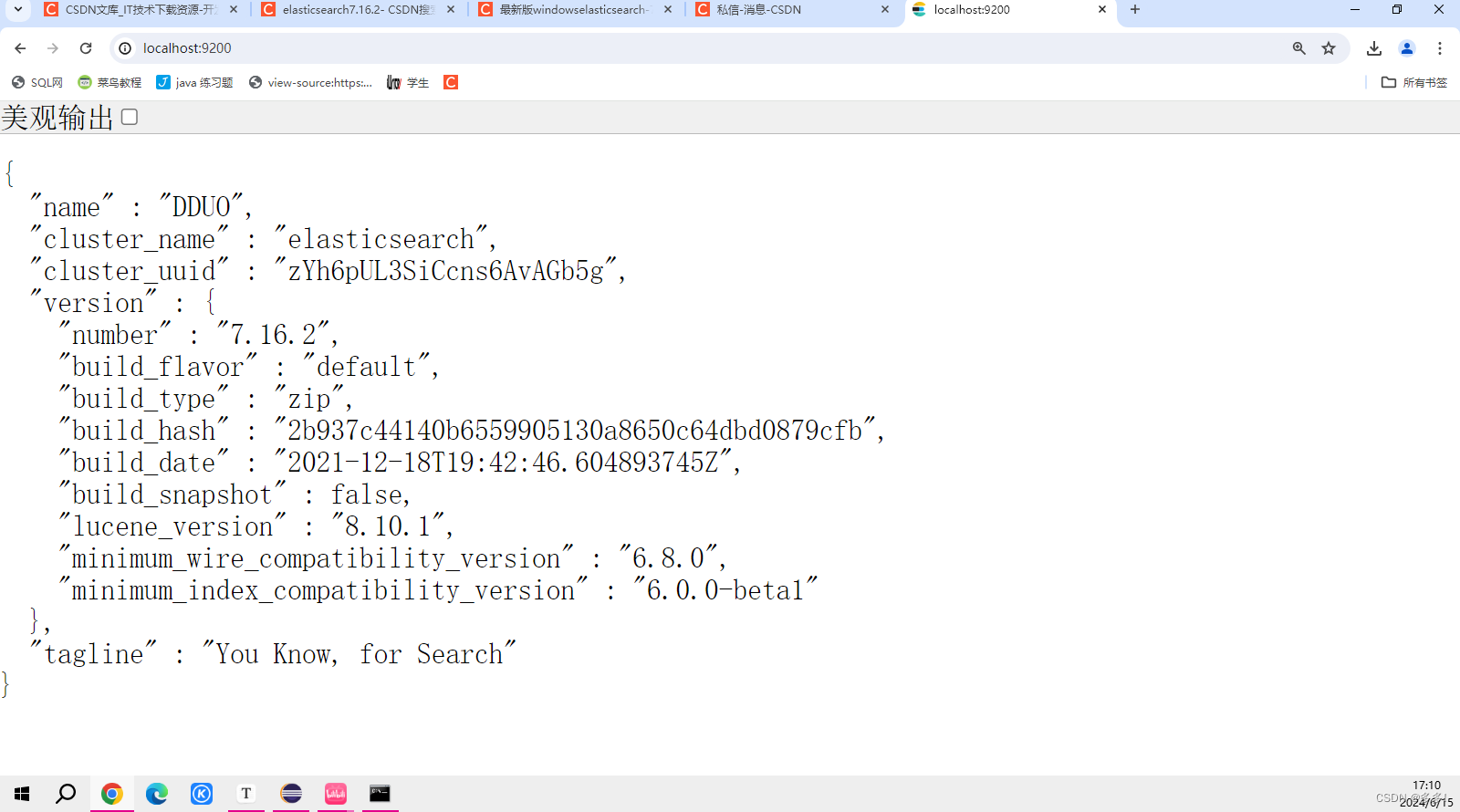Click the build_hash value 2b937c44...
1460x812 pixels.
(x=576, y=431)
